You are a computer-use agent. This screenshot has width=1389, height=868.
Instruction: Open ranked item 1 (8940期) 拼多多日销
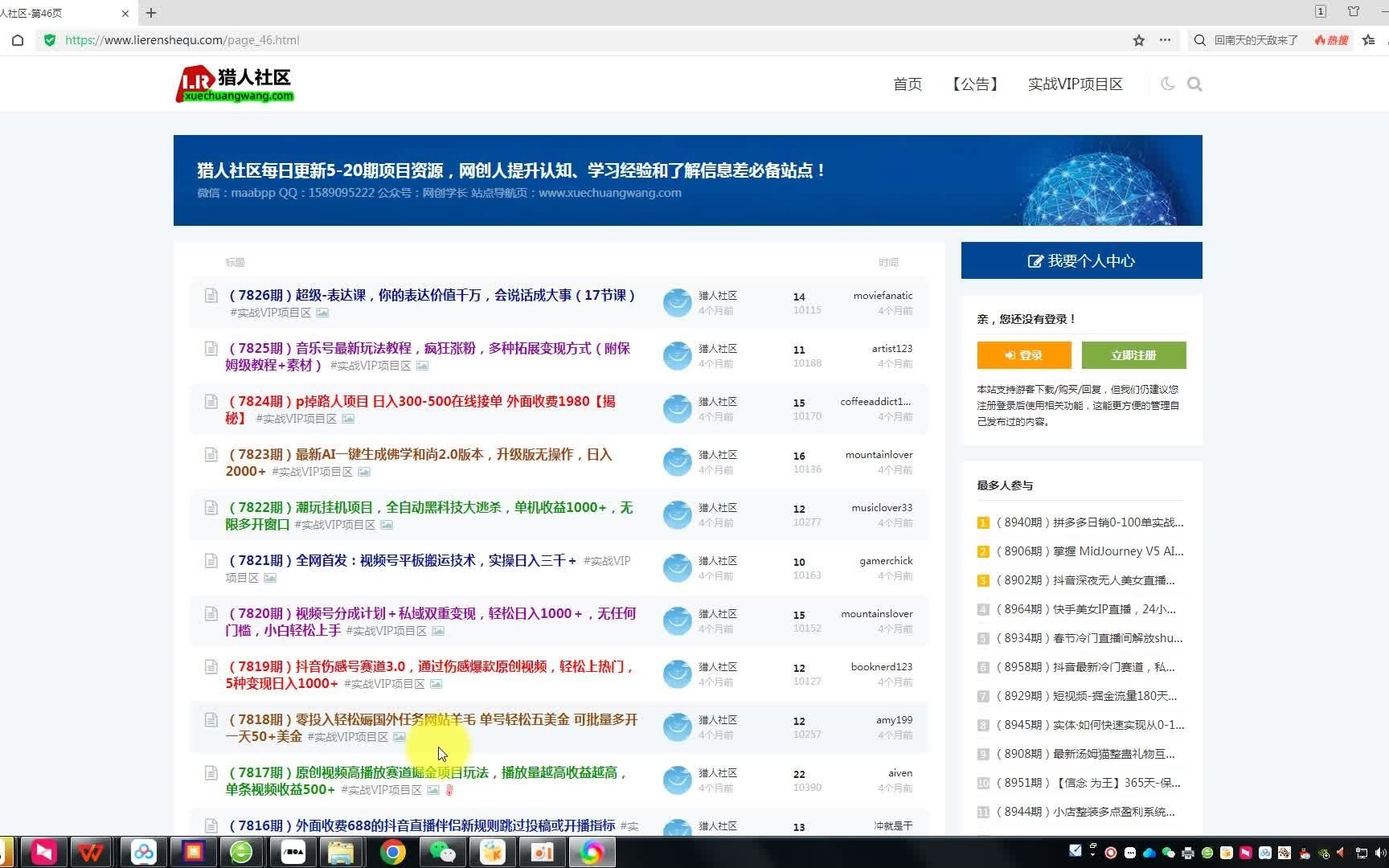point(1089,522)
